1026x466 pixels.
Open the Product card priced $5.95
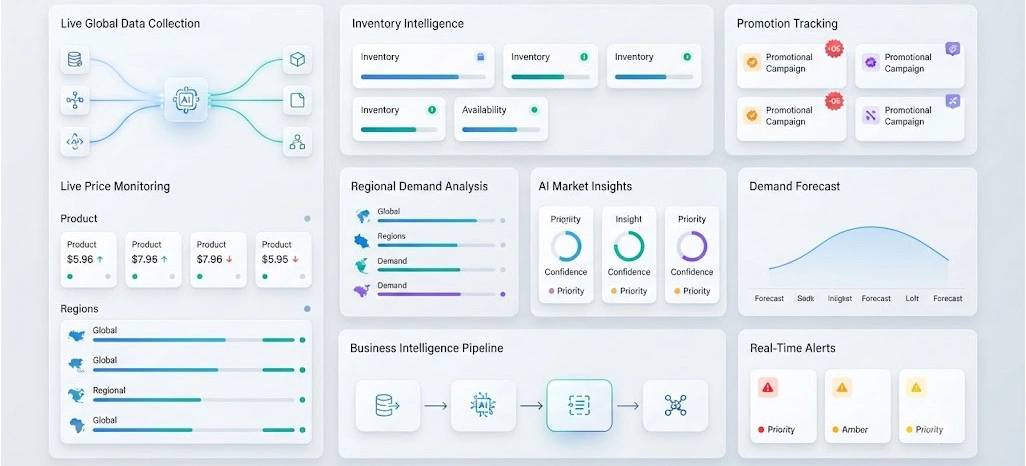pos(283,260)
